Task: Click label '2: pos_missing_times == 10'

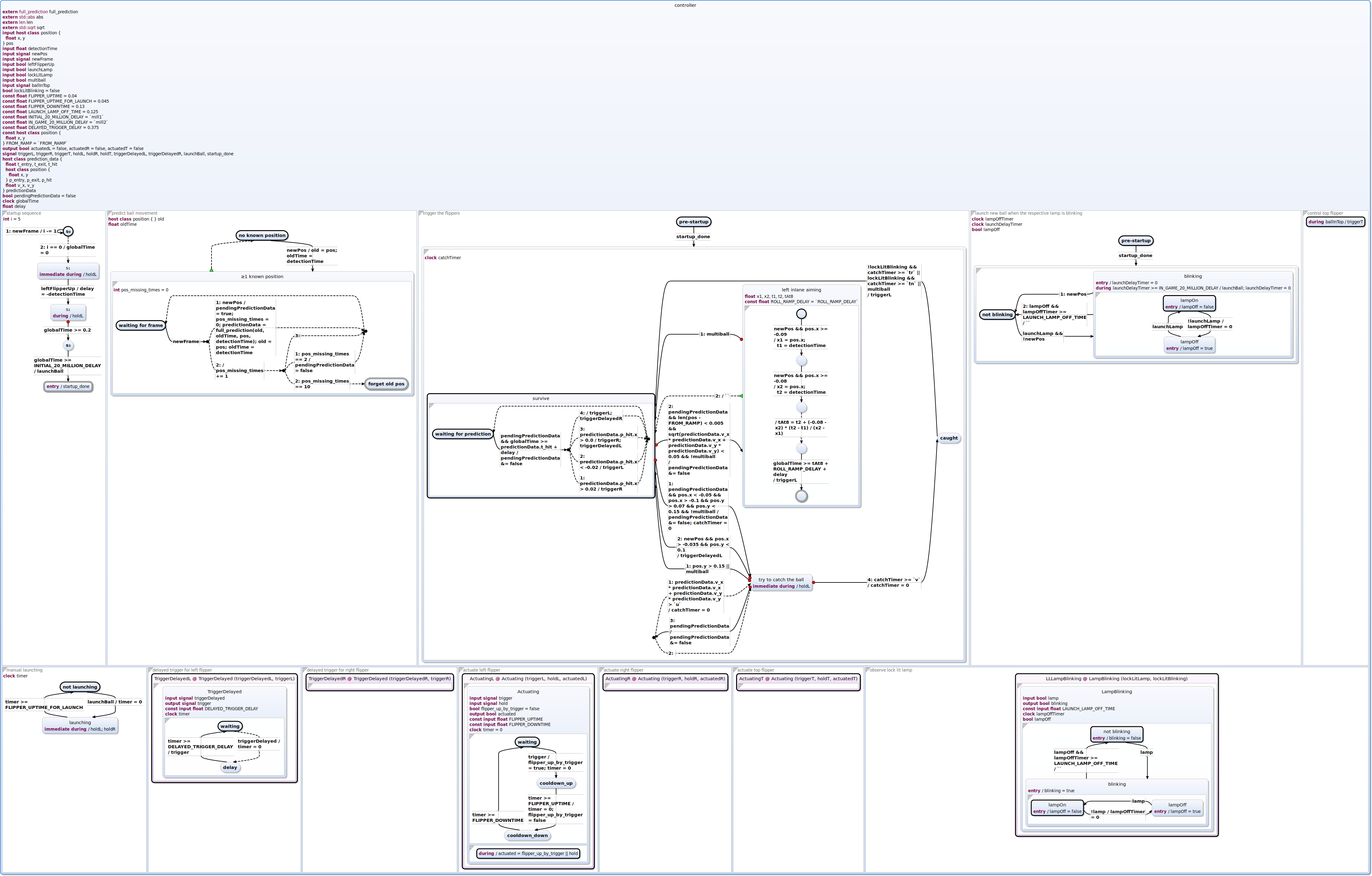Action: pos(322,384)
